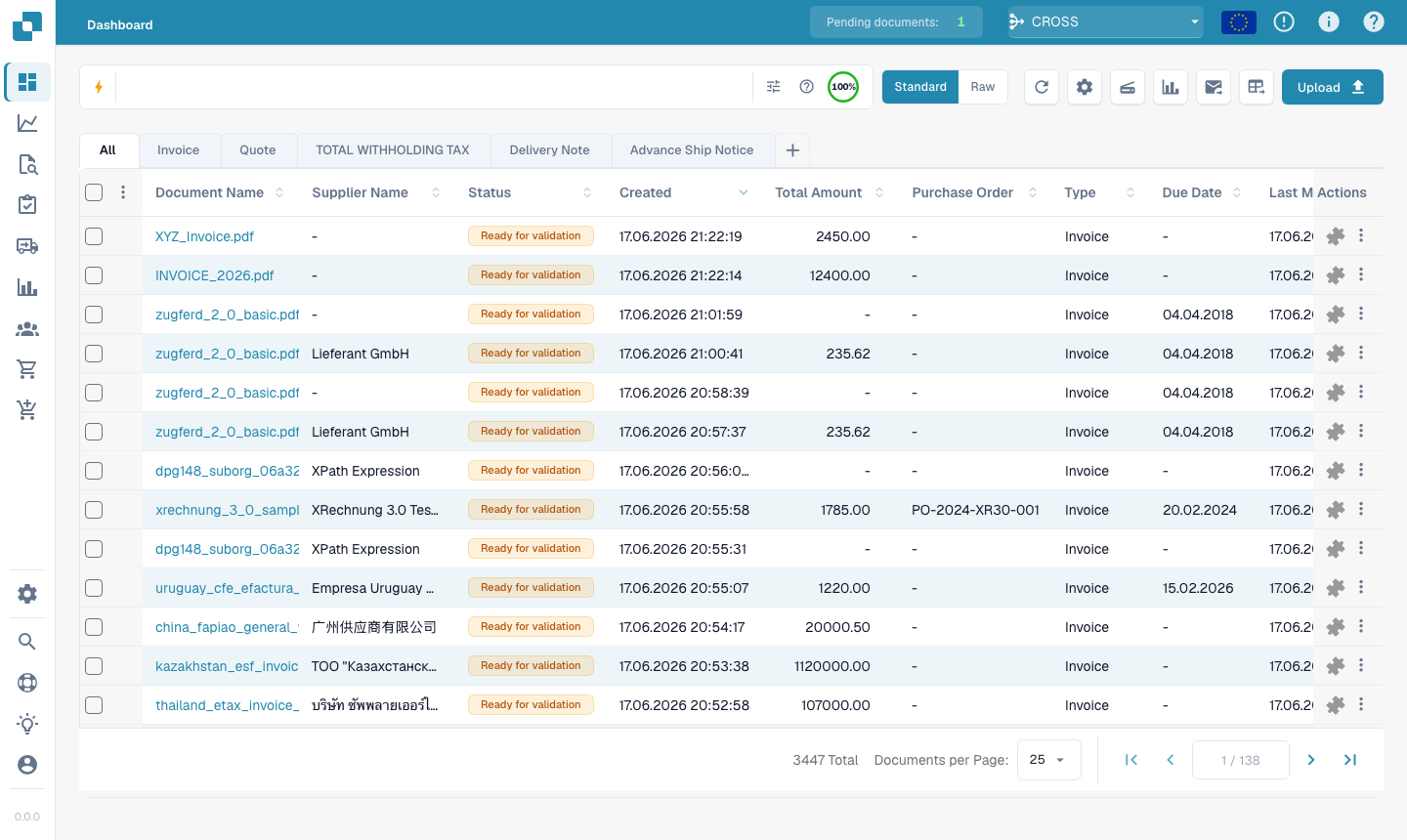Click the Upload button
The image size is (1407, 840).
(x=1333, y=87)
